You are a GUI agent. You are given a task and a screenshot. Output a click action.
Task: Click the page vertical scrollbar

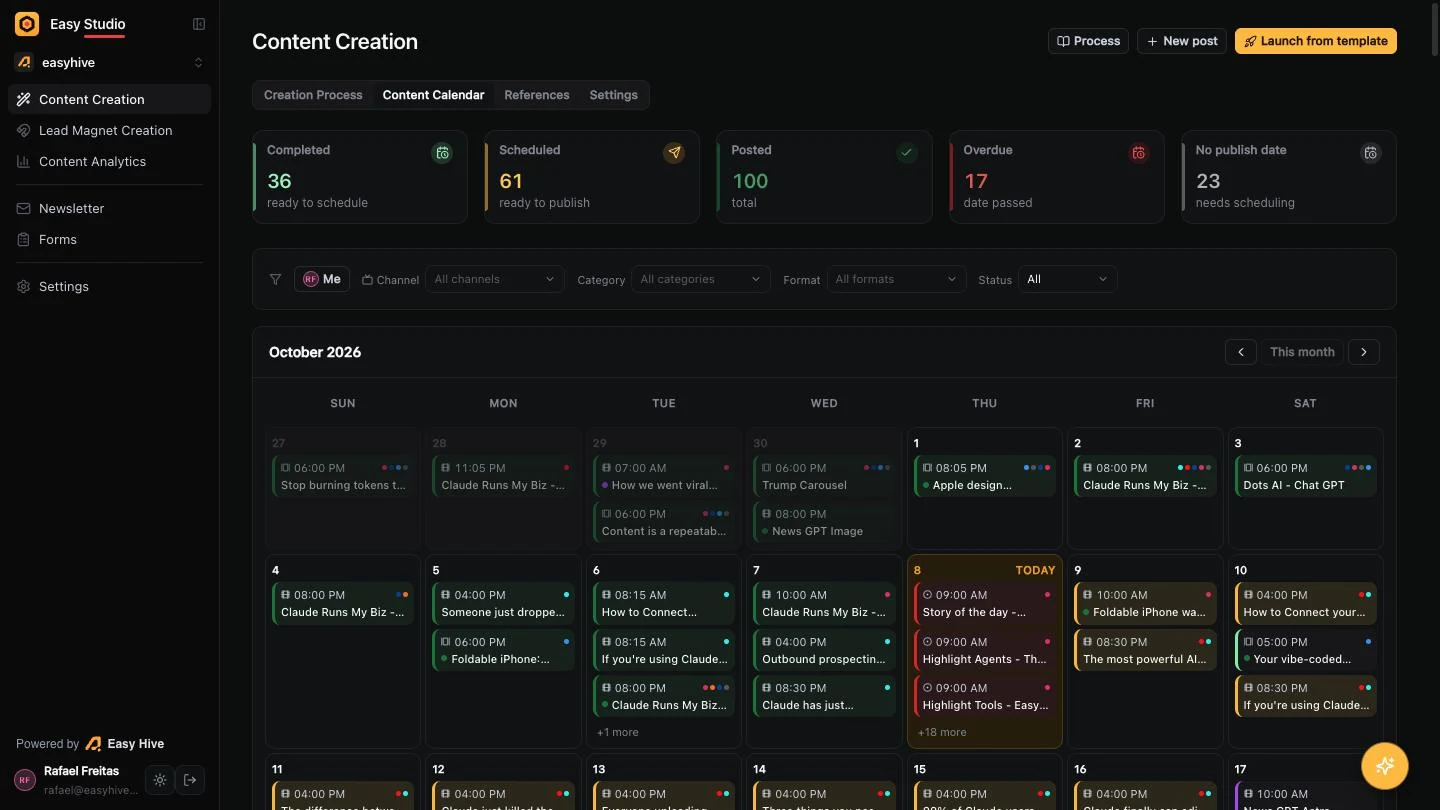[1434, 30]
